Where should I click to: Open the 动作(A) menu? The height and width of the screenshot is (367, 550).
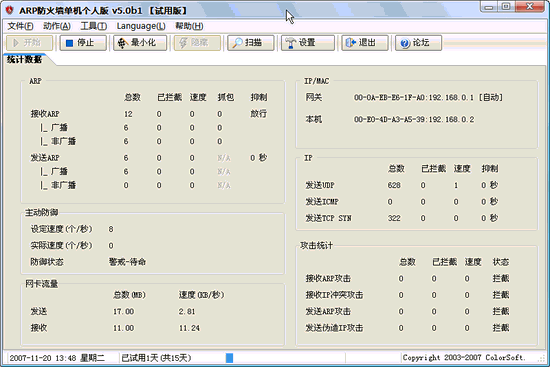coord(57,26)
